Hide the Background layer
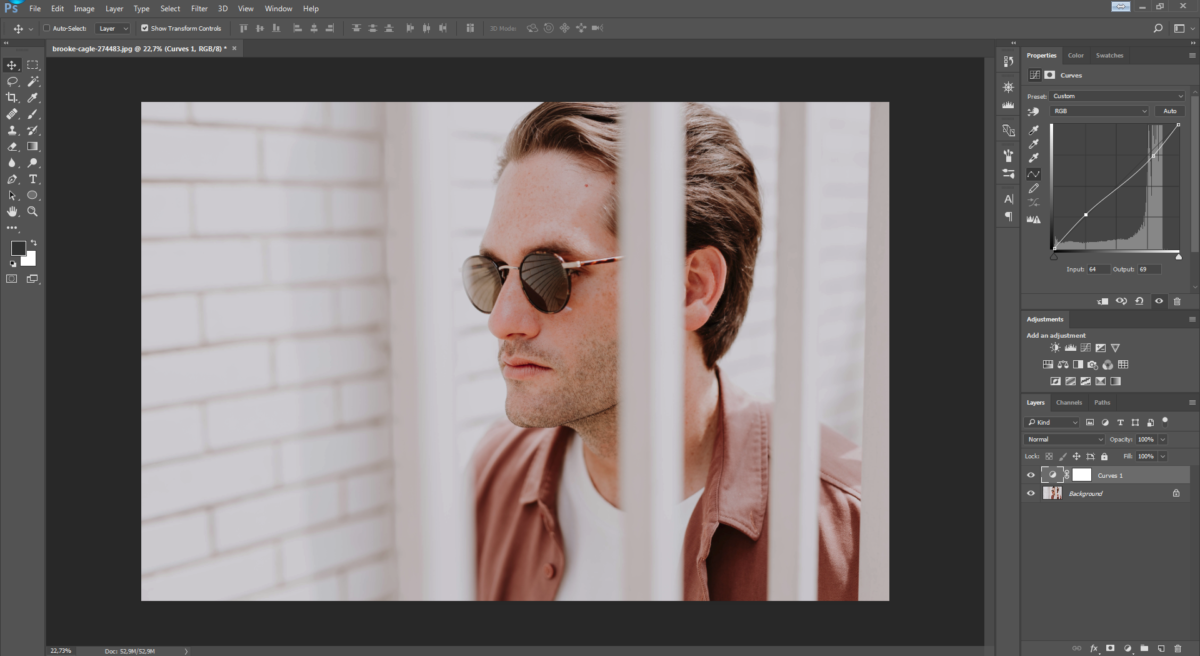Image resolution: width=1200 pixels, height=656 pixels. point(1031,493)
